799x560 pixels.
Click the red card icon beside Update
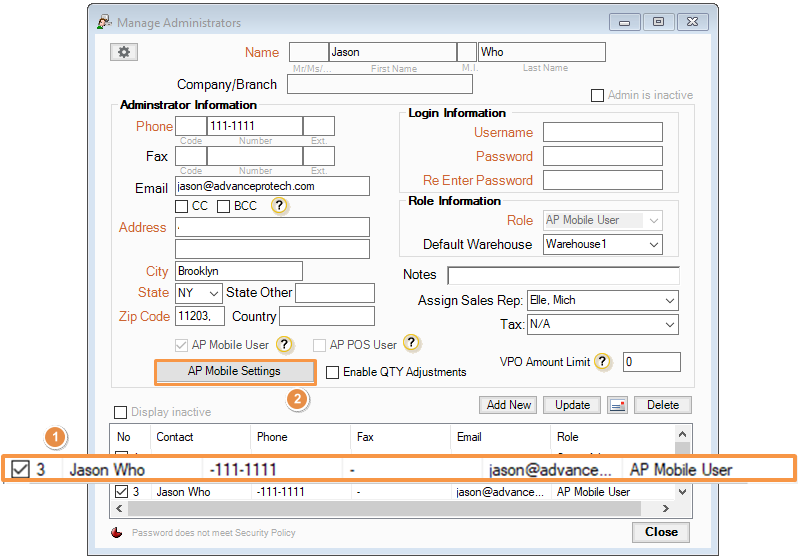[617, 405]
